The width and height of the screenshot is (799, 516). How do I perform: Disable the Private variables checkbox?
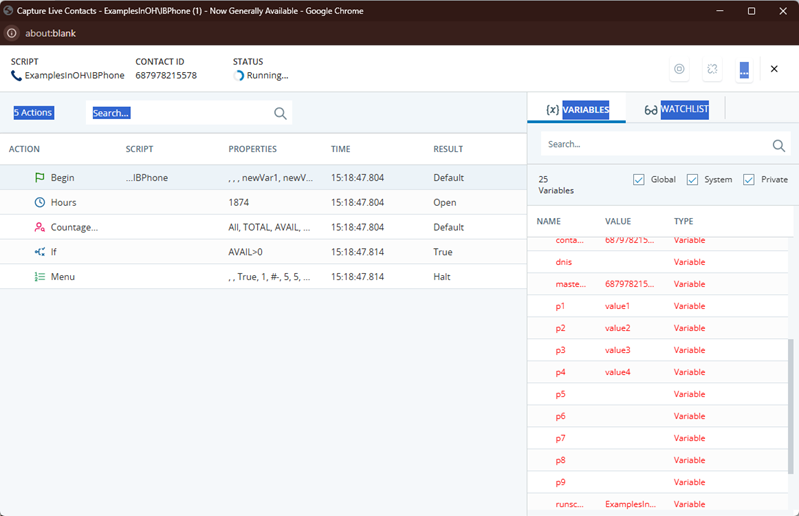[x=749, y=180]
